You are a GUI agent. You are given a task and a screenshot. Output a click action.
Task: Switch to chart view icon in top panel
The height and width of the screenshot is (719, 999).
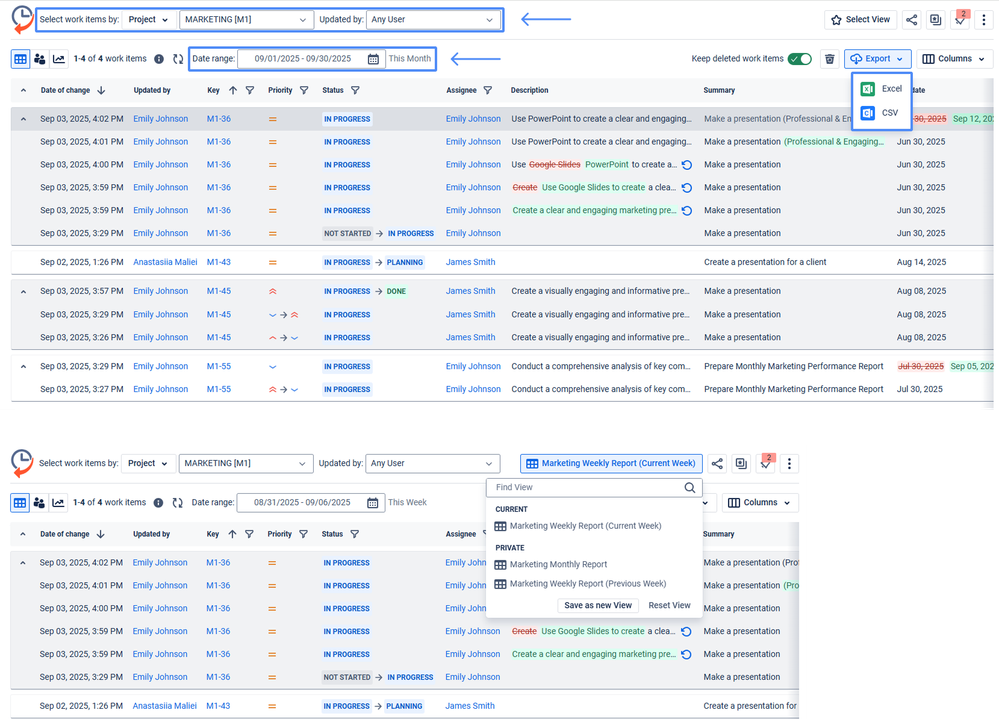pos(59,59)
